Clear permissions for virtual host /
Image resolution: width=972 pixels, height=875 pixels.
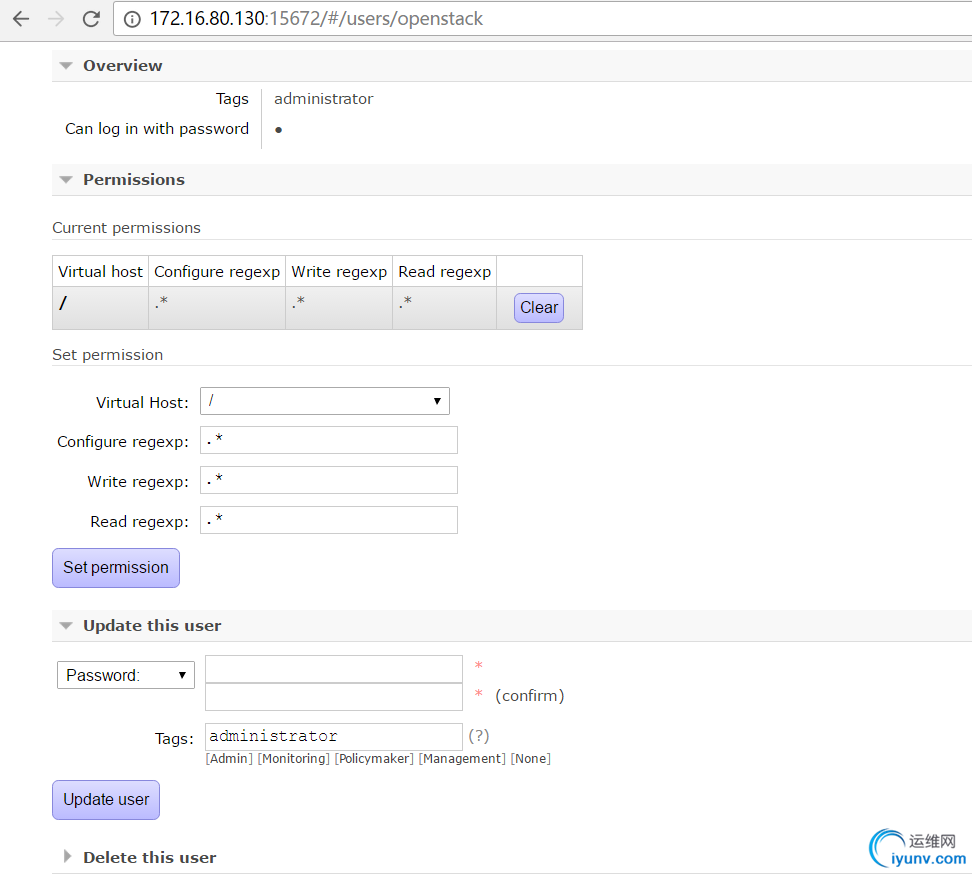(x=539, y=308)
